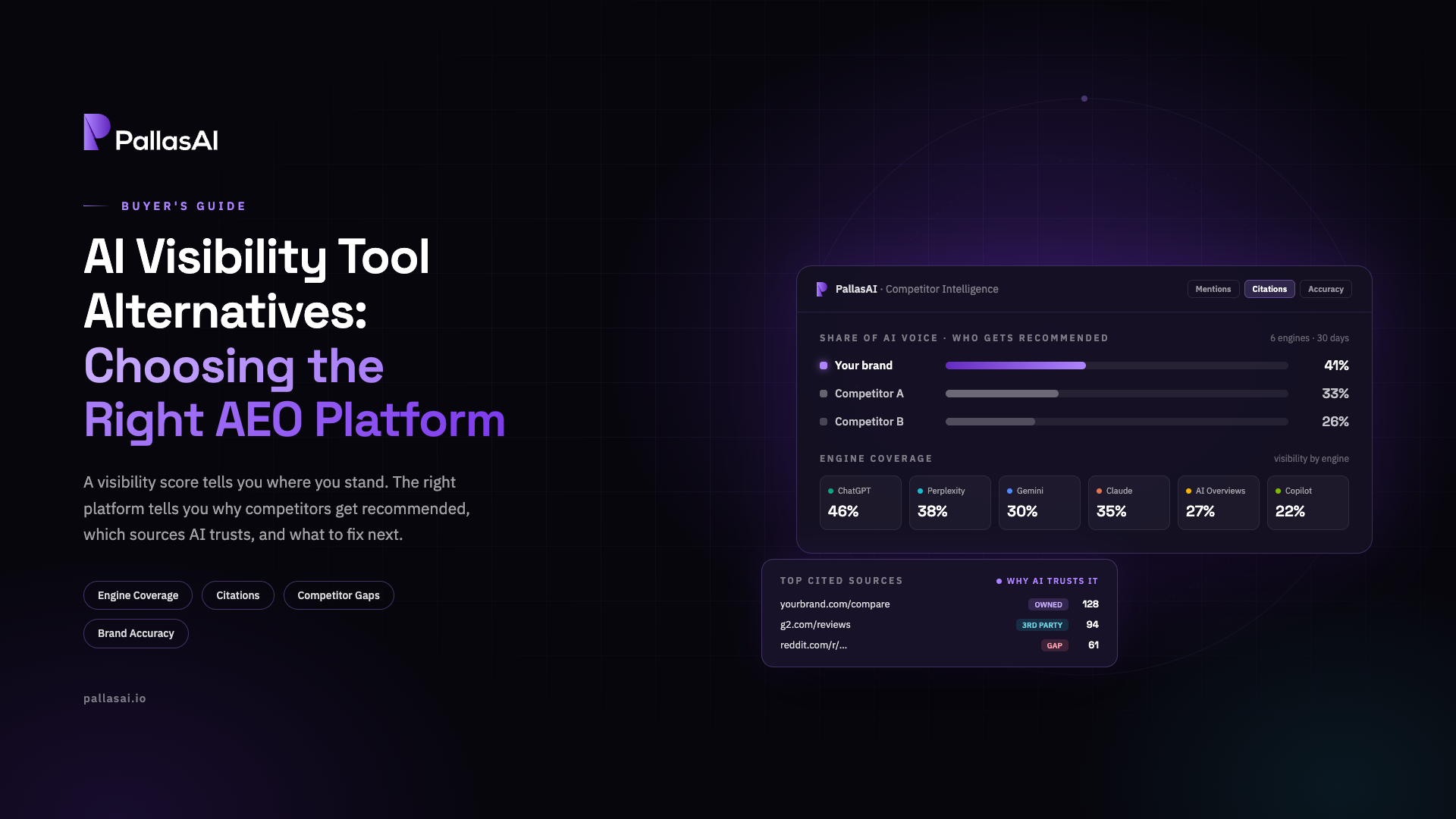Click the Your brand progress bar

pyautogui.click(x=1116, y=366)
